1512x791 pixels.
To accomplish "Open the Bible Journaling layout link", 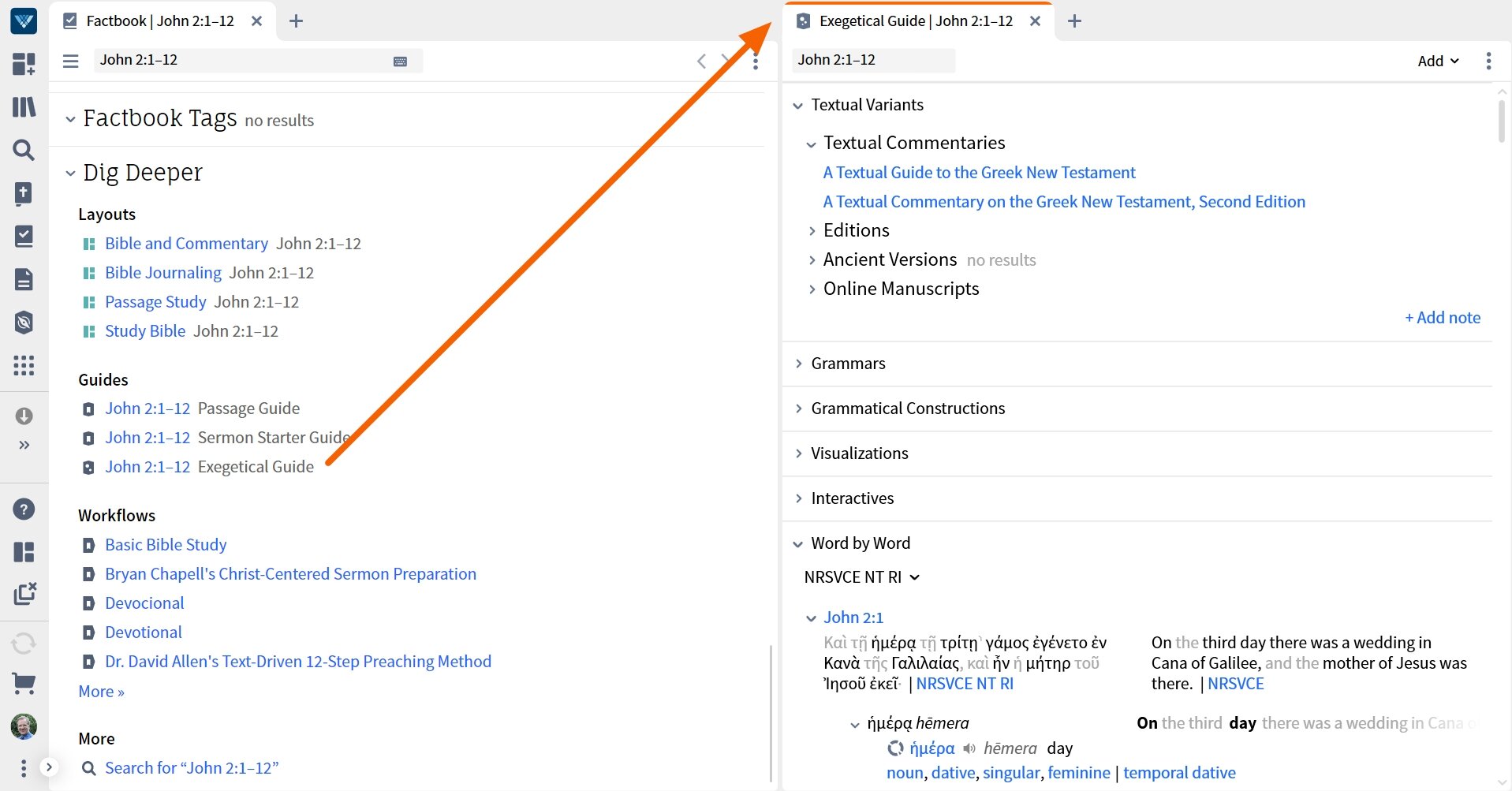I will 163,273.
